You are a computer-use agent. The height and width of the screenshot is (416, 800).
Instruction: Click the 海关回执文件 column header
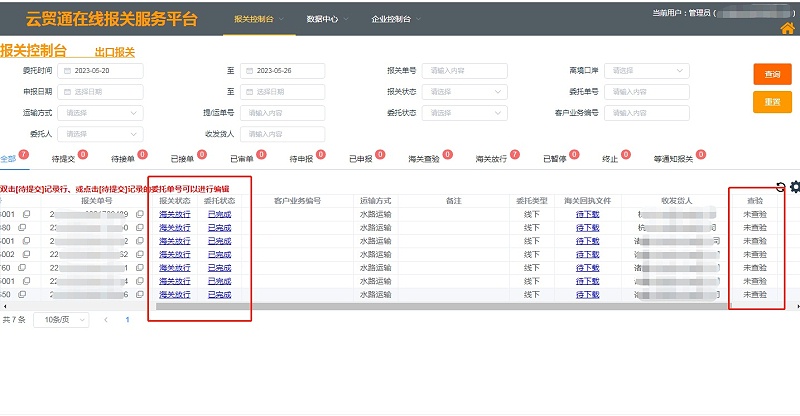[588, 201]
